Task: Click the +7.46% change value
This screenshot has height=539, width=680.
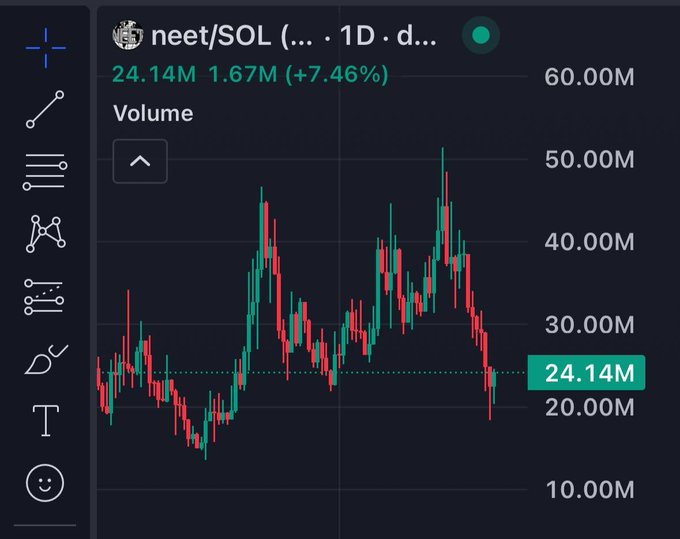Action: (x=337, y=75)
